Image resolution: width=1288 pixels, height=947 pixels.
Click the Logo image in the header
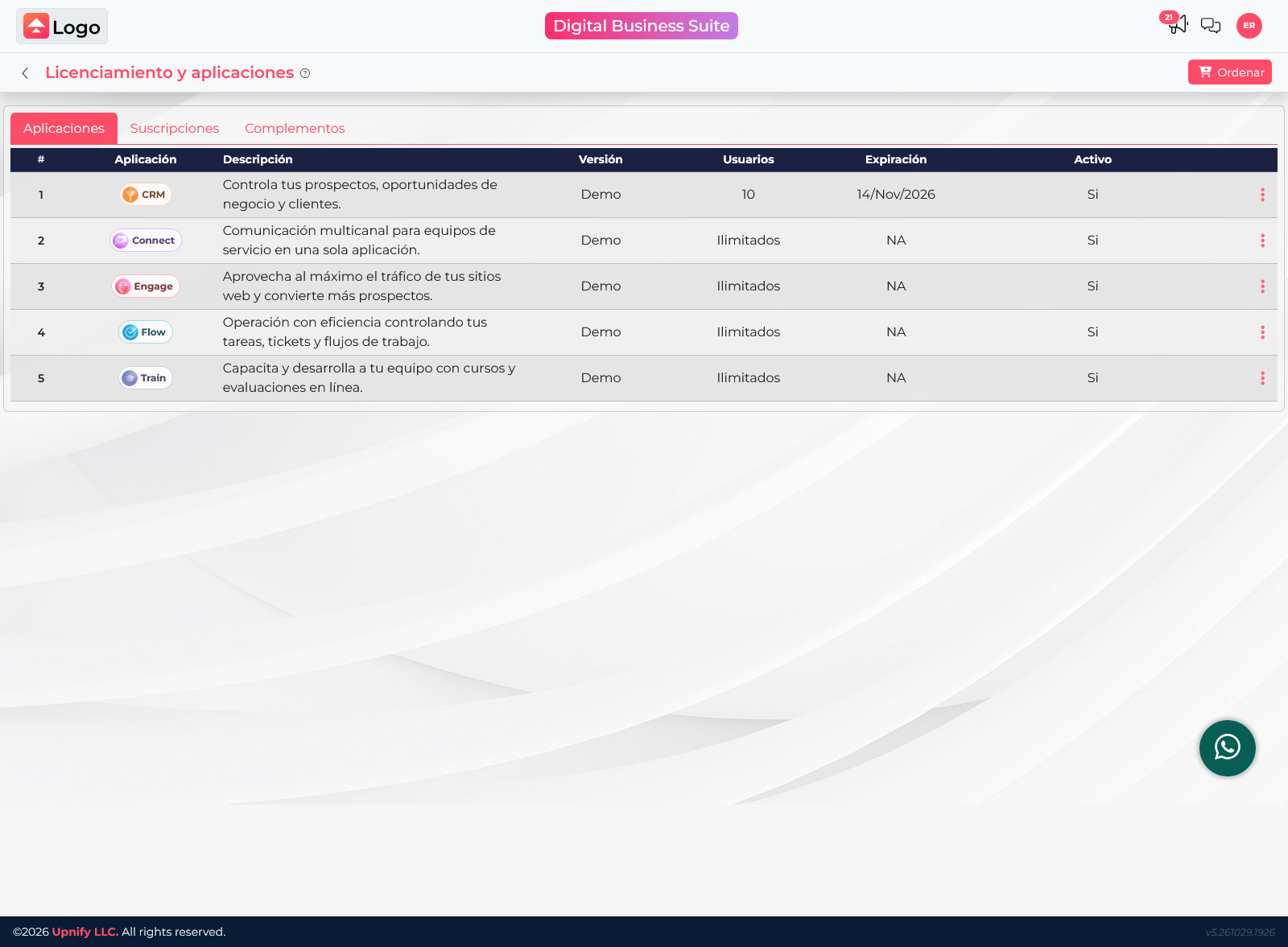pyautogui.click(x=62, y=27)
